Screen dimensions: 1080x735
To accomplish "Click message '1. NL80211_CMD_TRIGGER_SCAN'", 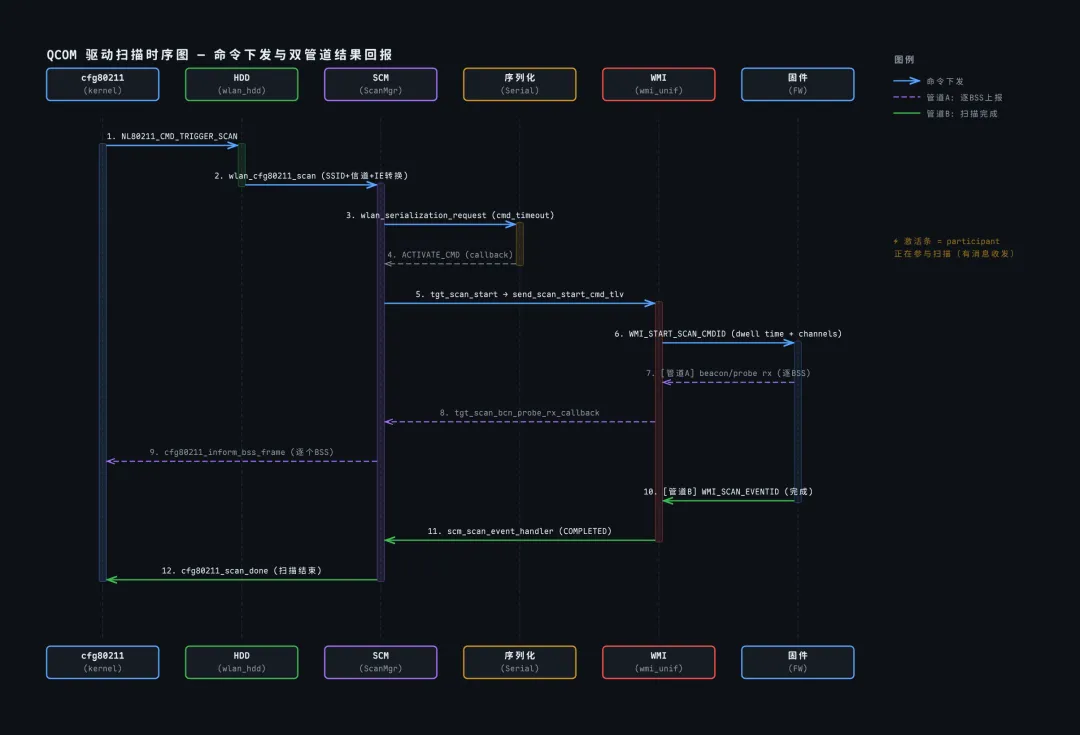I will (172, 136).
